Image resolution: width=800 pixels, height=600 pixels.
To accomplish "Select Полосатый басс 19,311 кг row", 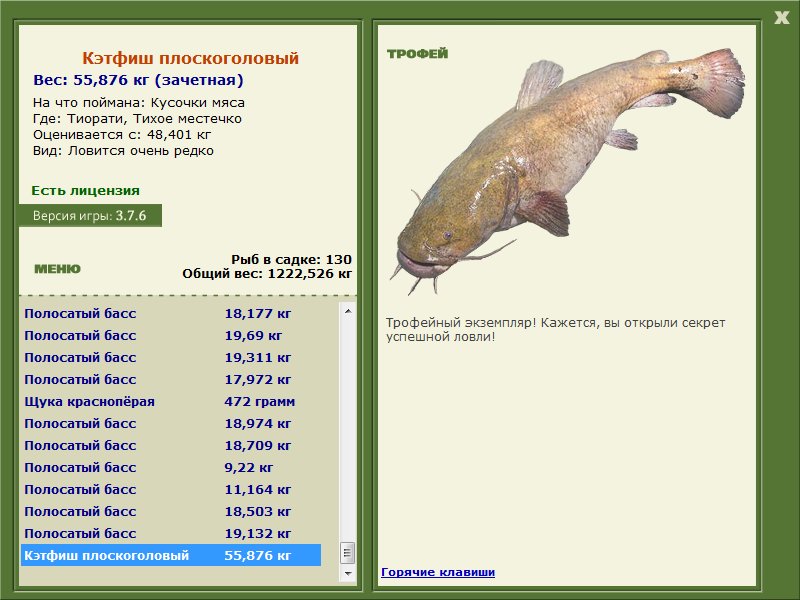I will pos(171,357).
